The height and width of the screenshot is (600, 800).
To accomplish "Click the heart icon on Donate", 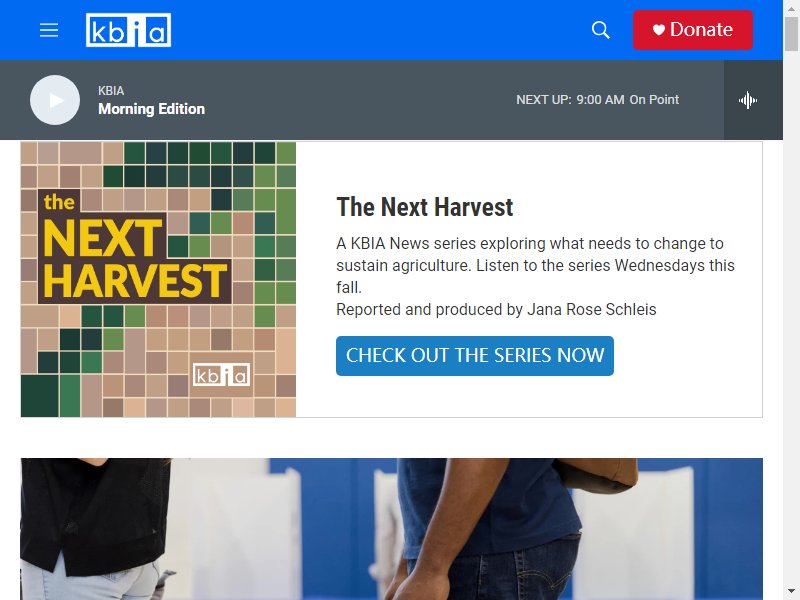I will pyautogui.click(x=659, y=30).
